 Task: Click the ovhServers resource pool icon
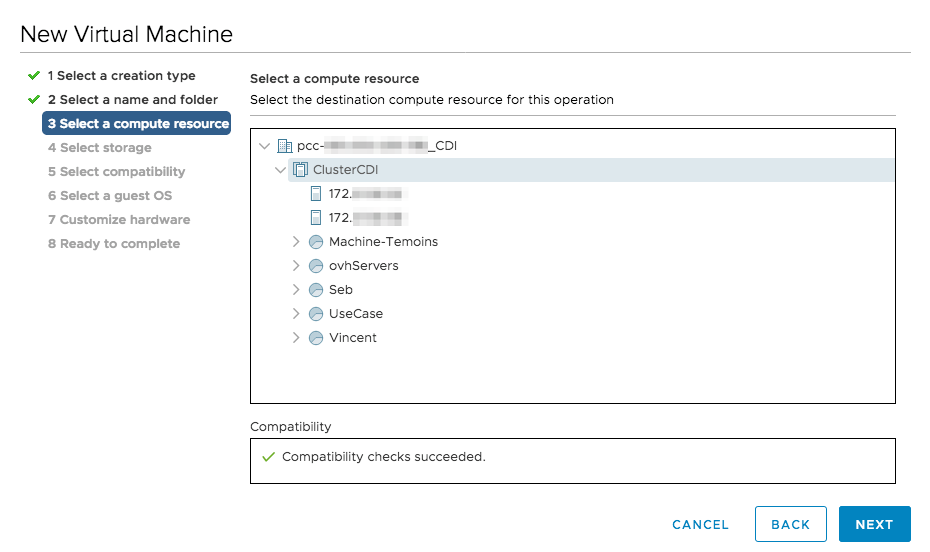(x=316, y=266)
